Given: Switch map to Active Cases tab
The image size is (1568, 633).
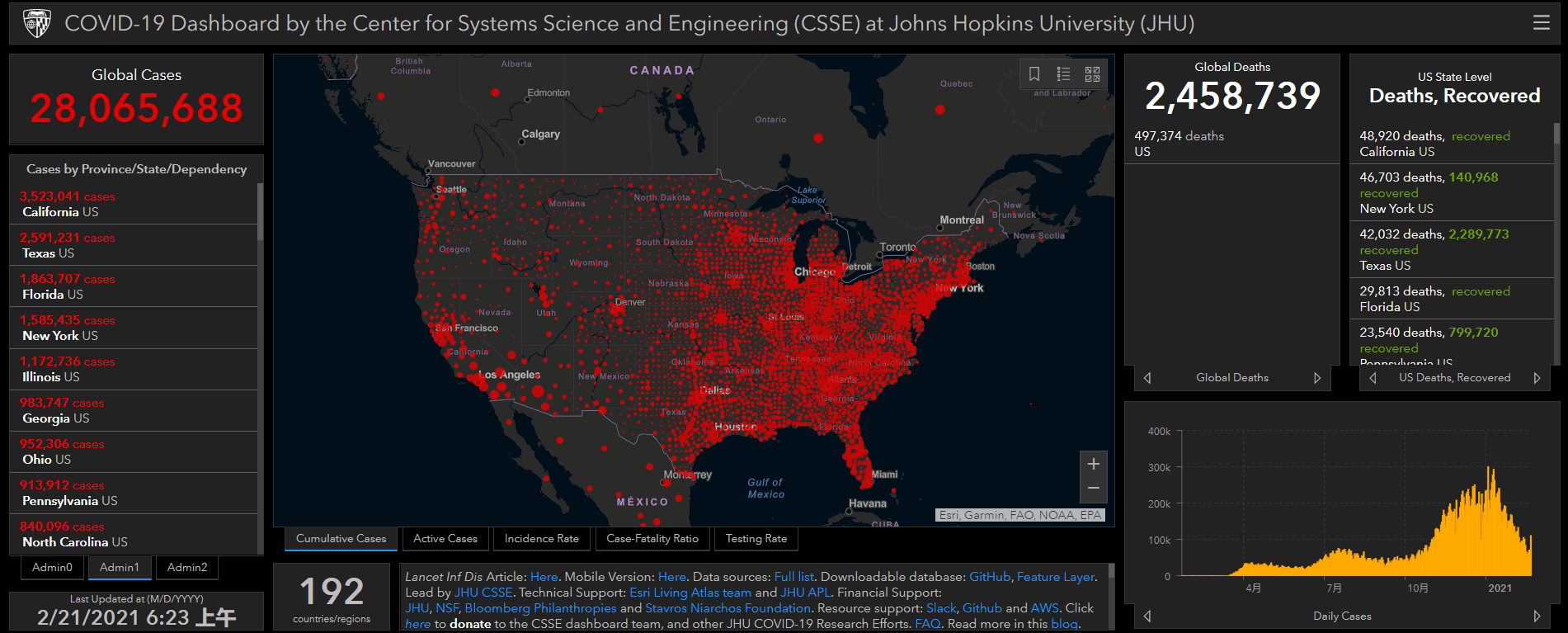Looking at the screenshot, I should (x=445, y=539).
